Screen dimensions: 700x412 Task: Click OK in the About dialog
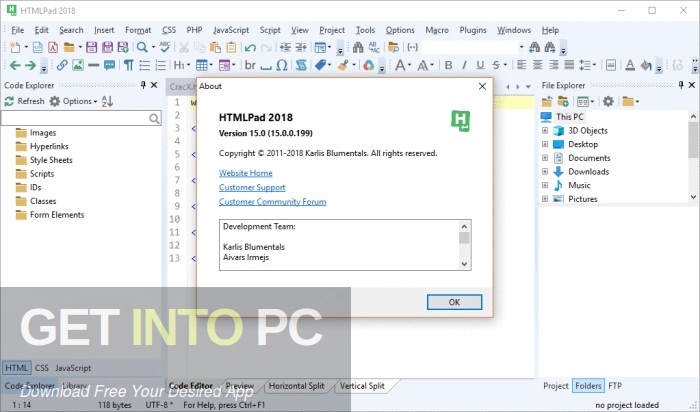tap(454, 302)
